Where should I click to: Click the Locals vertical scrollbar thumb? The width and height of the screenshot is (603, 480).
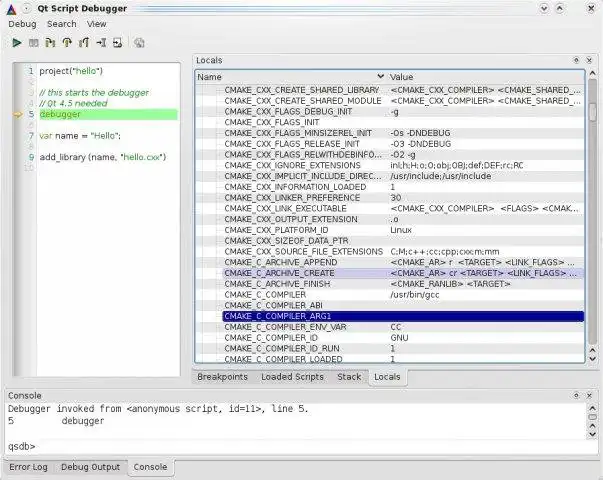(593, 112)
